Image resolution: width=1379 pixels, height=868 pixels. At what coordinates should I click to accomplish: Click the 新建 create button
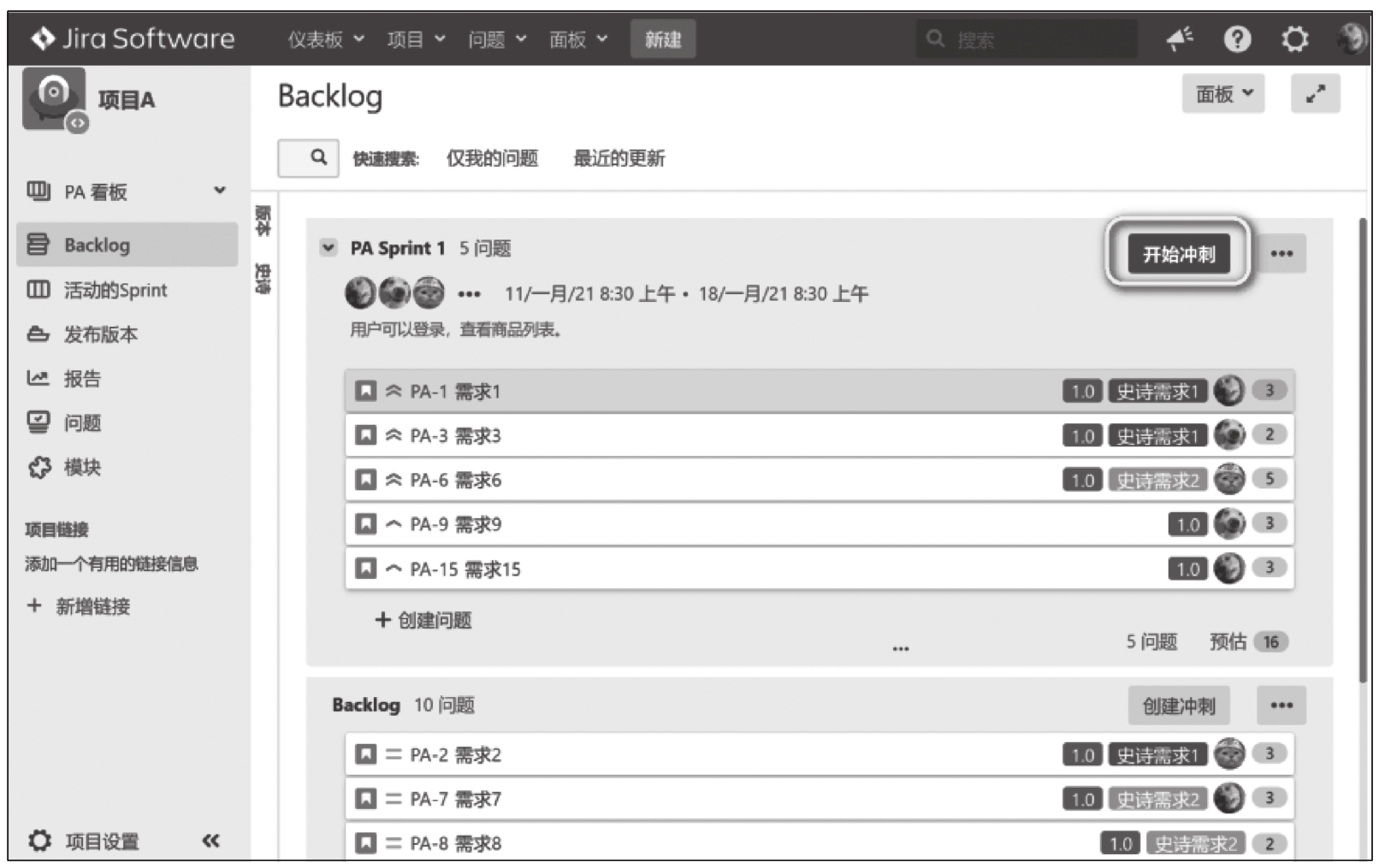click(663, 39)
